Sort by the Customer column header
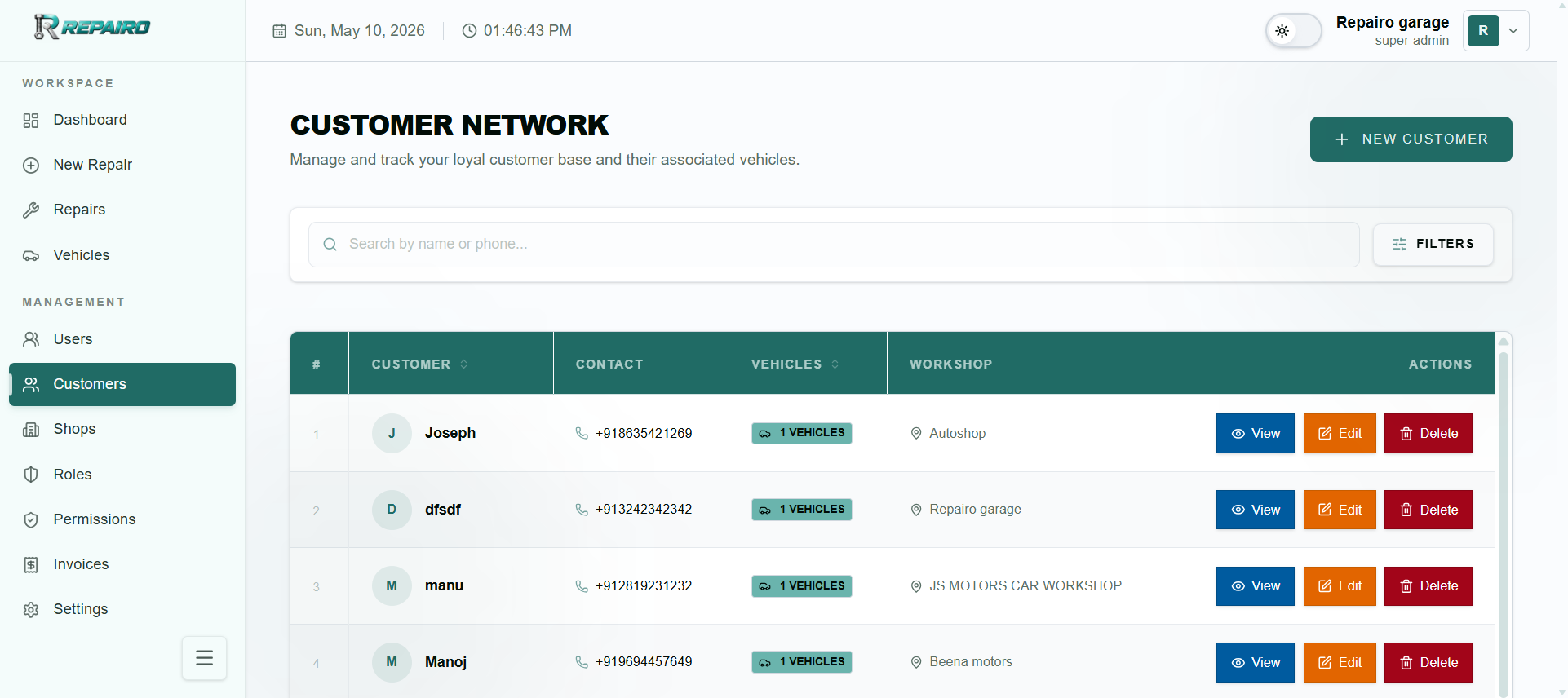Screen dimensions: 1568x698 (419, 364)
